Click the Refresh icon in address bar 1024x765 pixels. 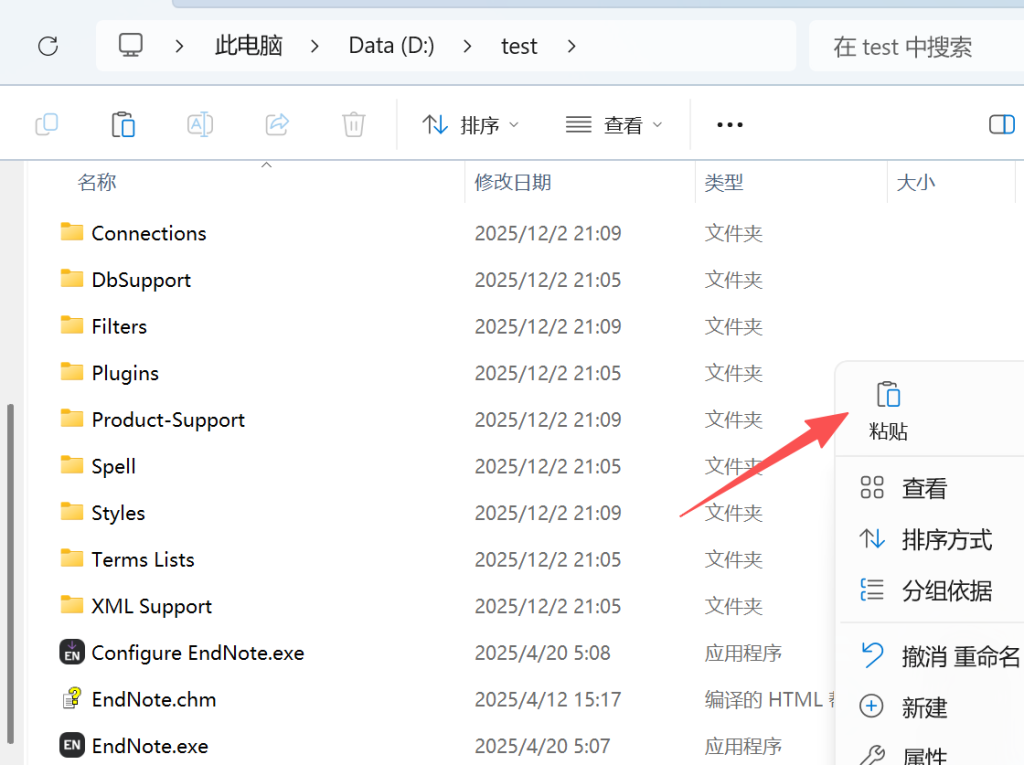click(x=48, y=46)
